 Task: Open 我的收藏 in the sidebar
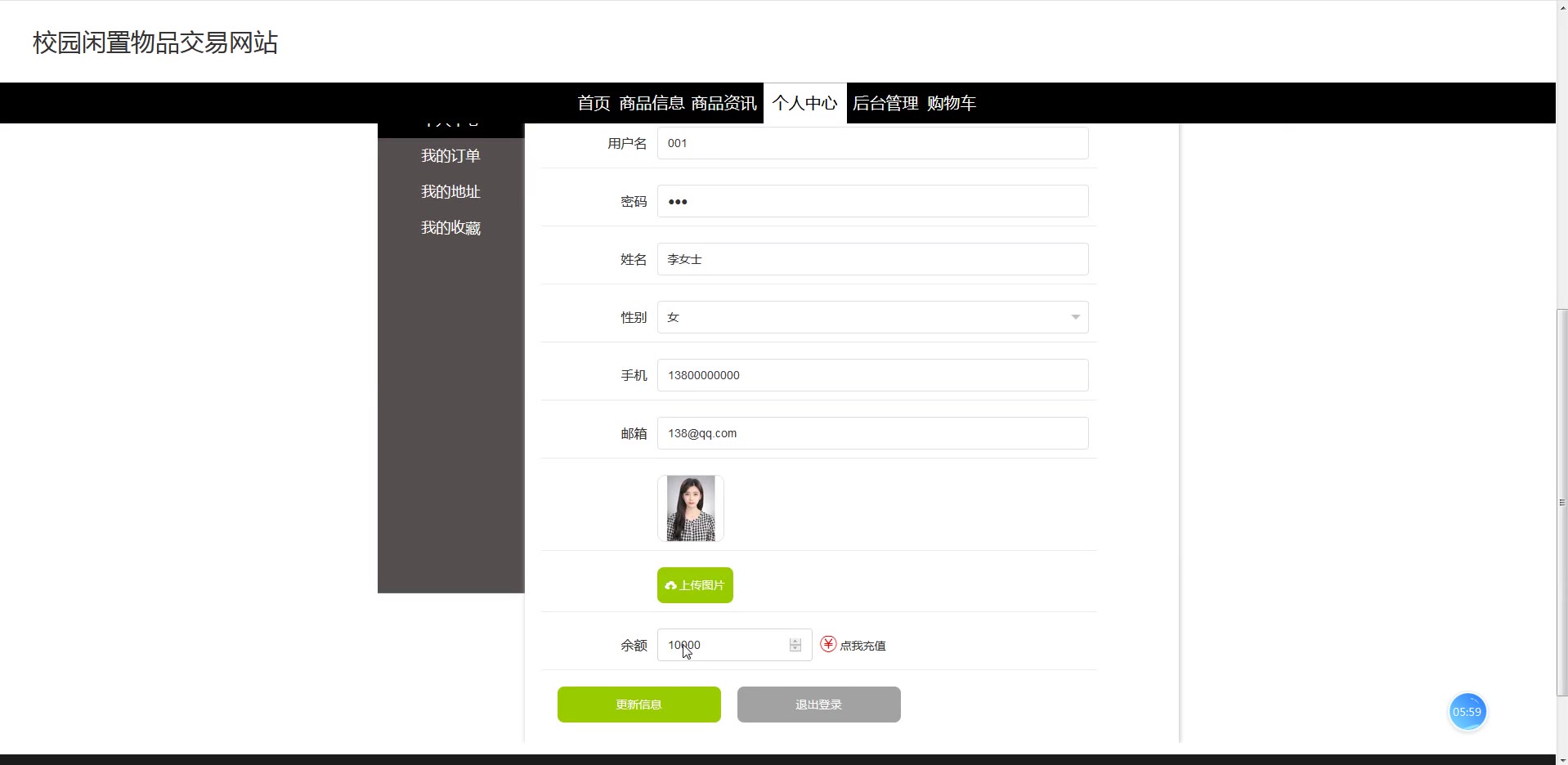click(x=450, y=227)
